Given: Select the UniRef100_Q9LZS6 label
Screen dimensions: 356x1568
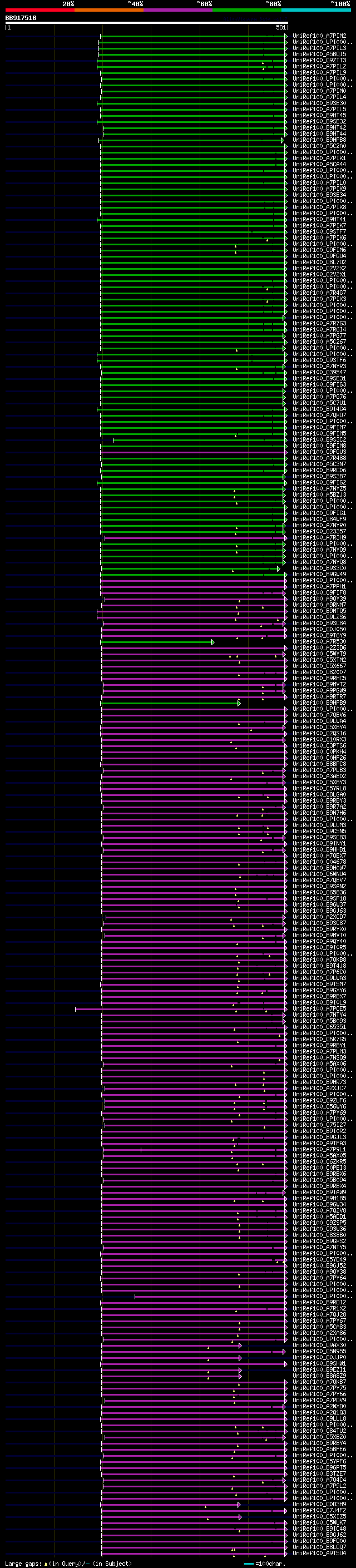Looking at the screenshot, I should (319, 617).
